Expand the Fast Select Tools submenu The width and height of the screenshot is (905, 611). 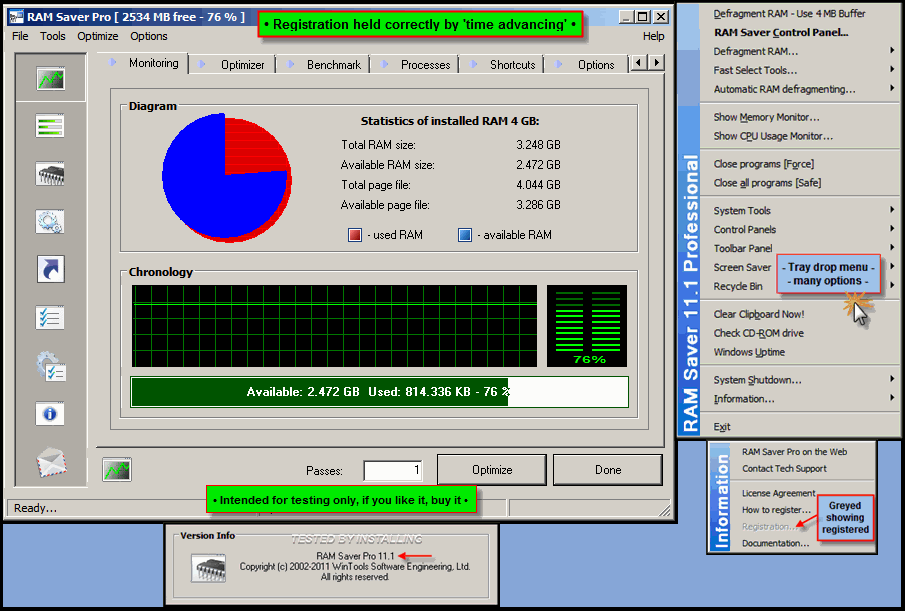pos(755,70)
